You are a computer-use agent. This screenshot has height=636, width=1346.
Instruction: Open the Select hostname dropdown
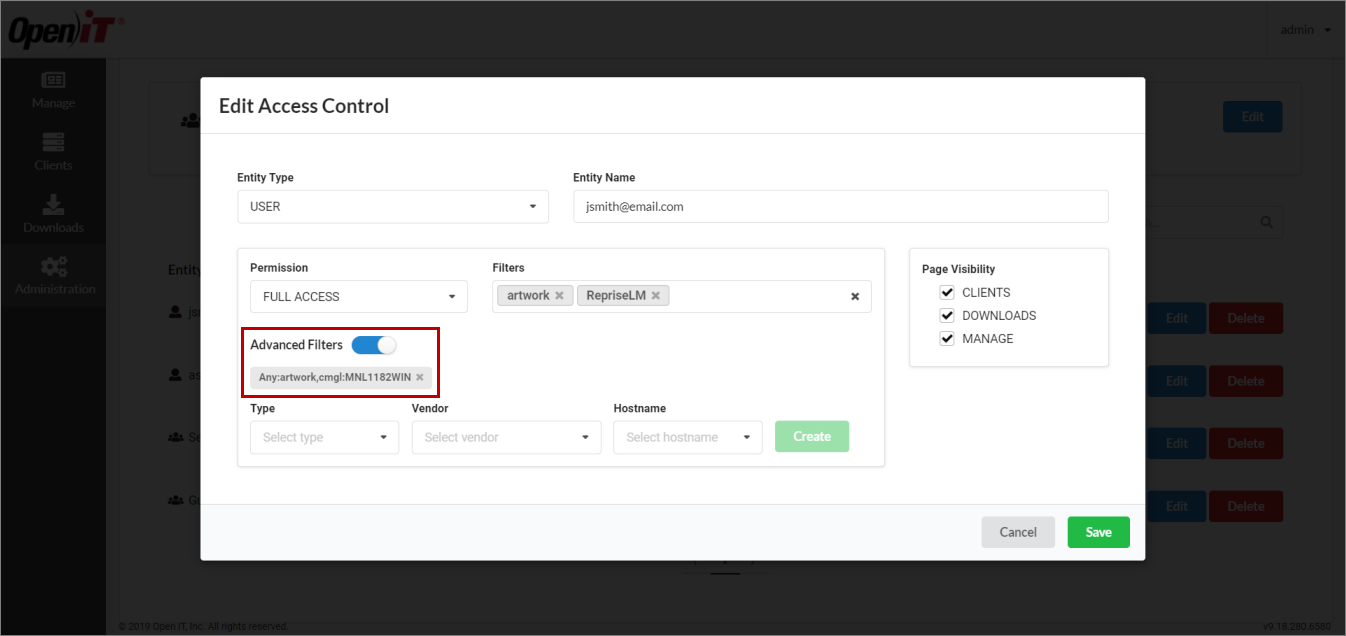coord(688,437)
